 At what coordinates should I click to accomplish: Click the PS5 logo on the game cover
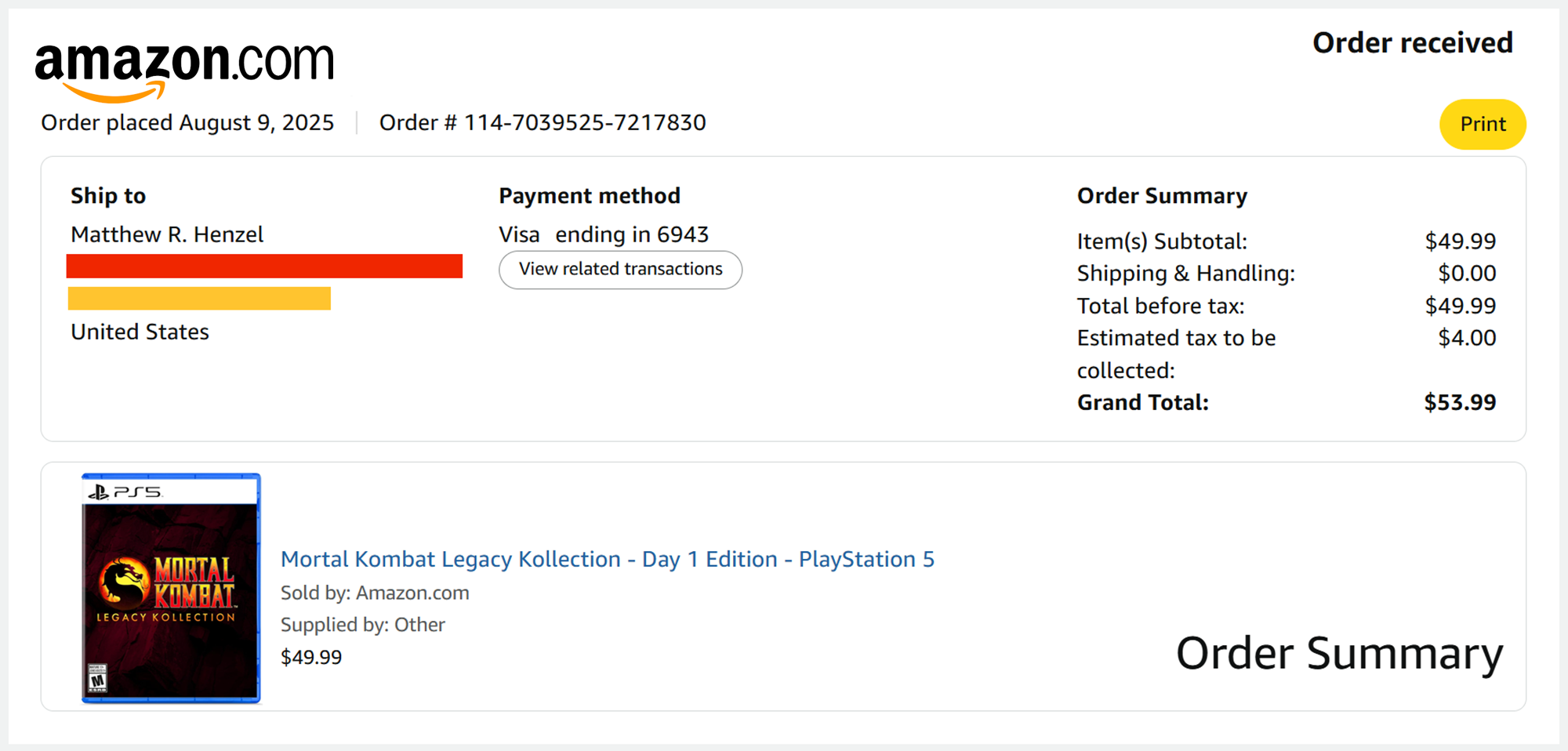[x=125, y=492]
